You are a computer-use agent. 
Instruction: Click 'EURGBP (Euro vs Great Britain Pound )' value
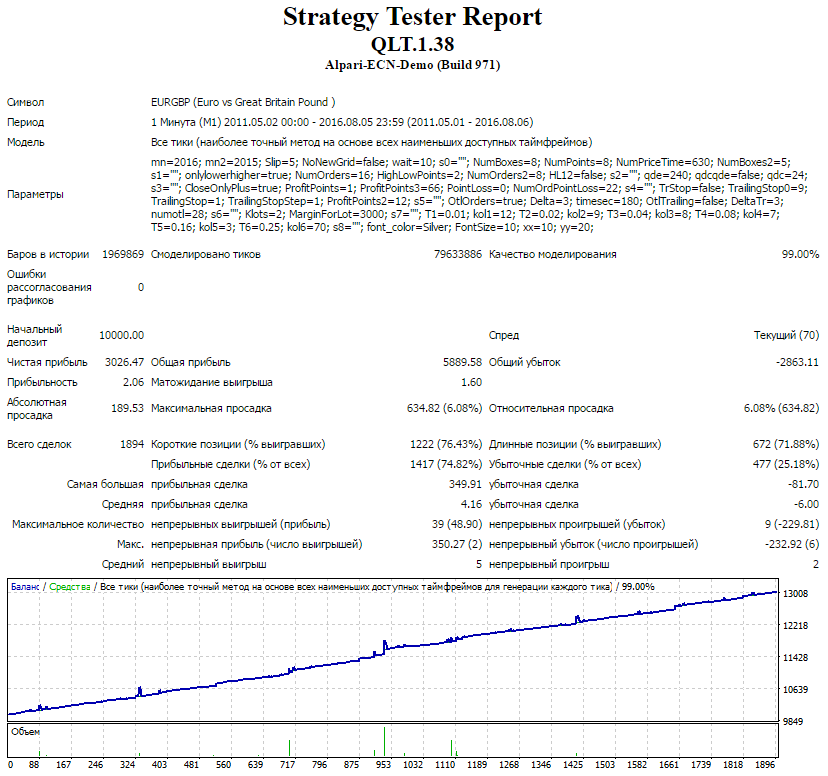click(243, 102)
